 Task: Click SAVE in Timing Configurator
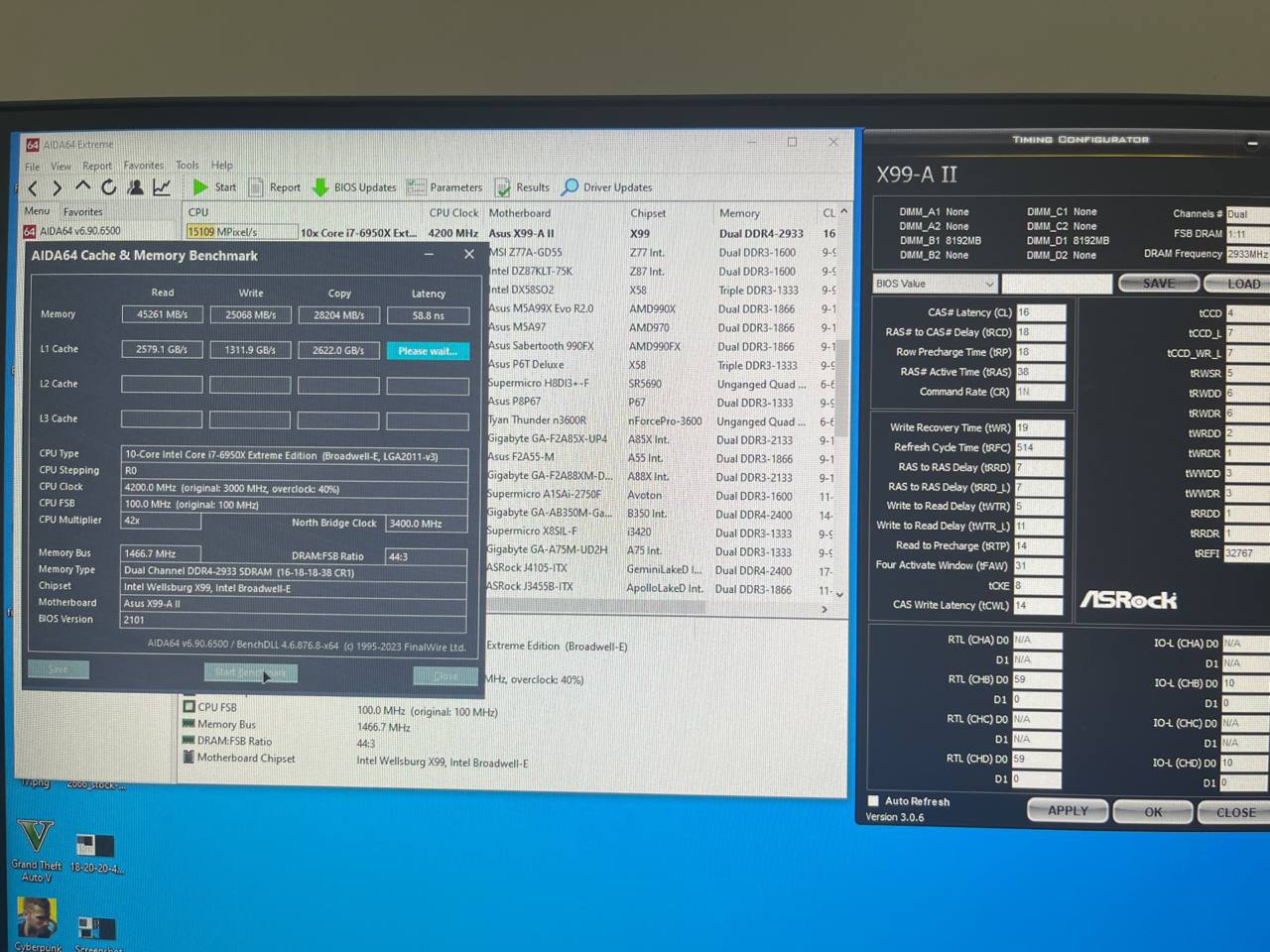pos(1158,284)
